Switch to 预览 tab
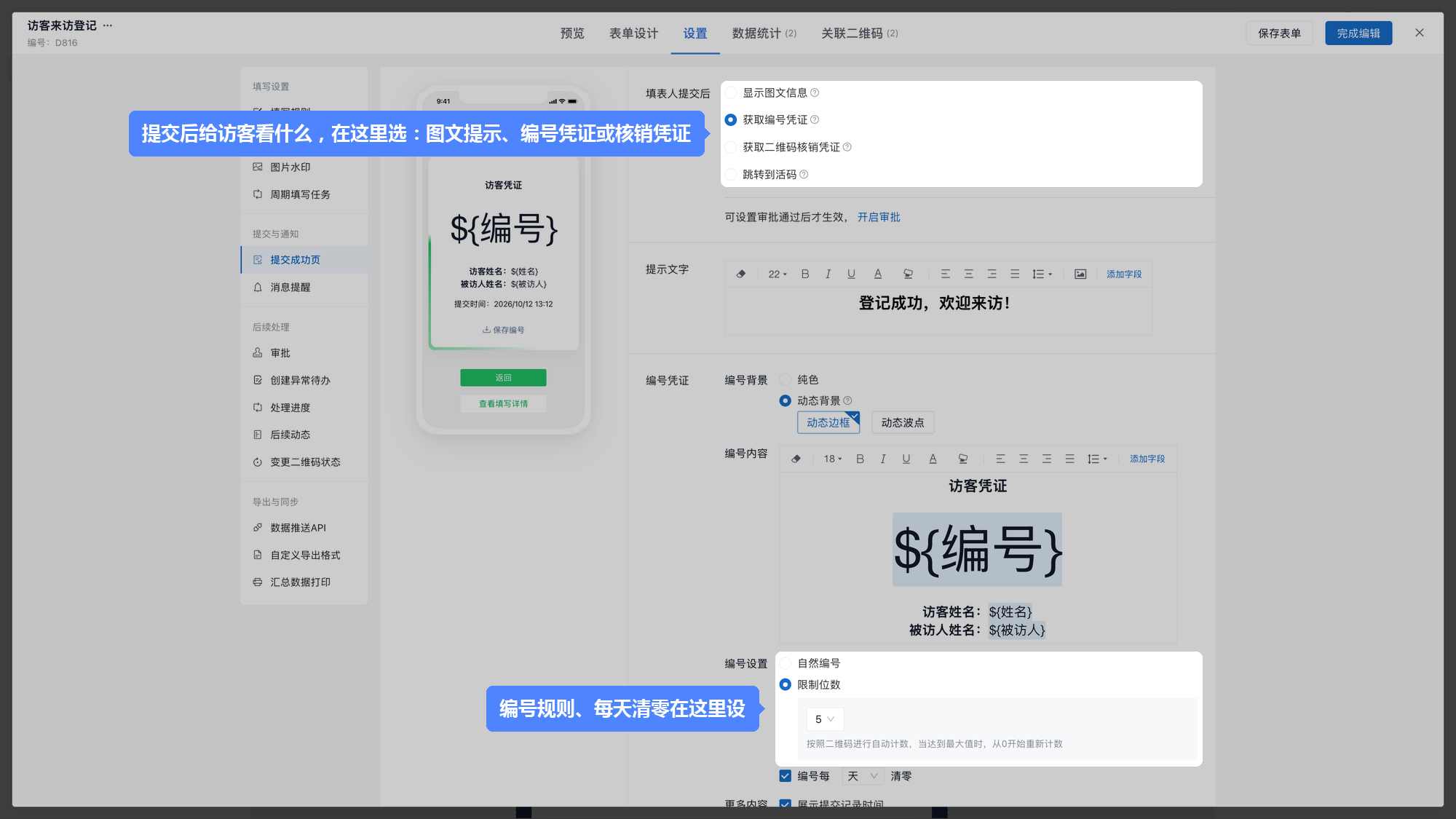This screenshot has height=819, width=1456. [x=572, y=33]
